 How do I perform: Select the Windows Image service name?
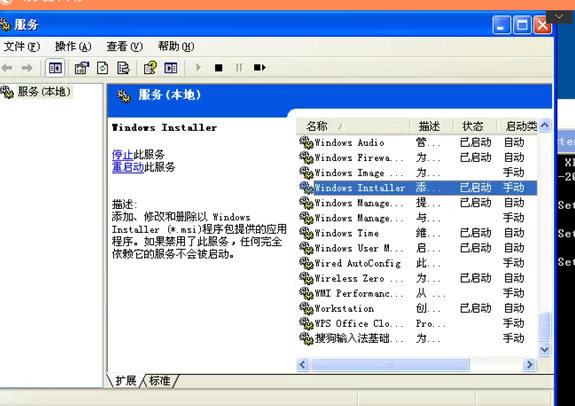point(359,173)
